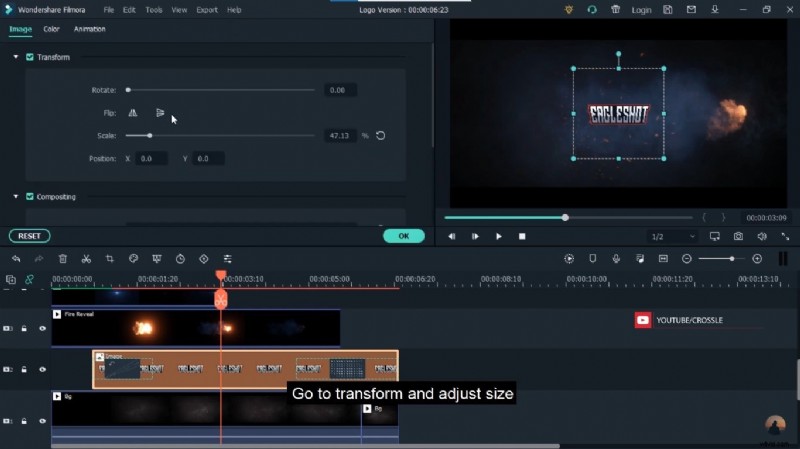Open the 1/2 preview quality dropdown
Screen dimensions: 800x449
(671, 237)
